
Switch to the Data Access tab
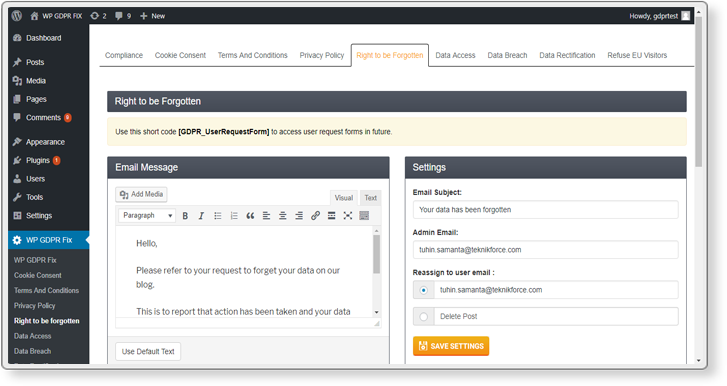(x=455, y=55)
